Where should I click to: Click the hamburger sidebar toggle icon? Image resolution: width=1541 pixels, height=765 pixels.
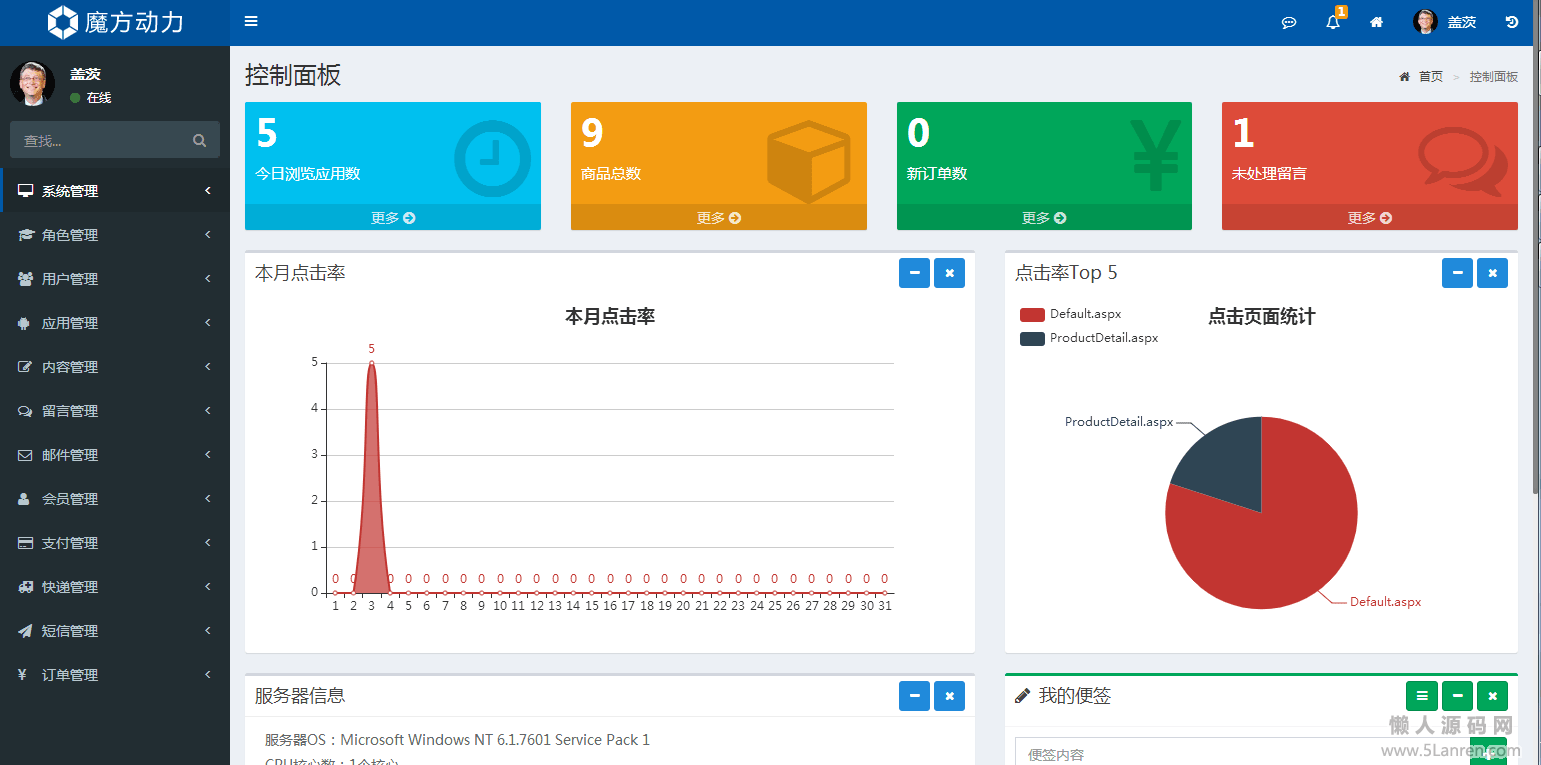(x=251, y=21)
